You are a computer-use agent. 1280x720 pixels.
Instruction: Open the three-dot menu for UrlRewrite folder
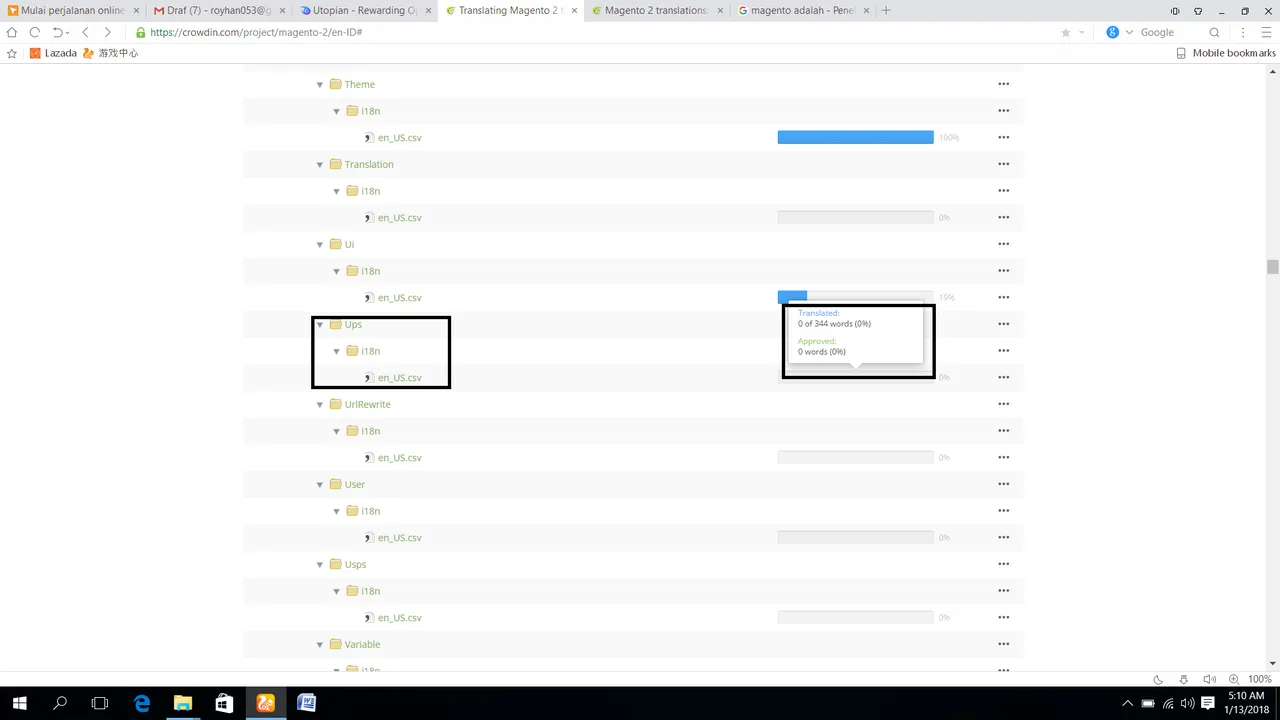pyautogui.click(x=1003, y=404)
